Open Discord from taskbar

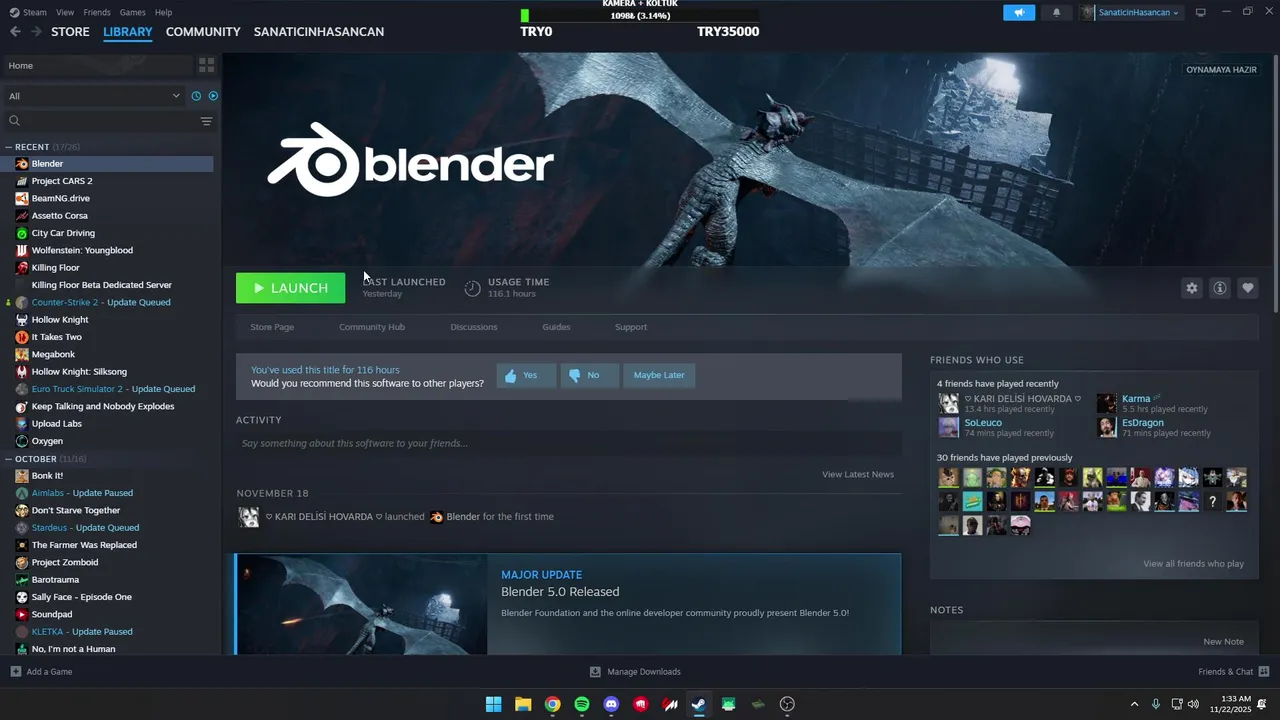click(x=611, y=704)
